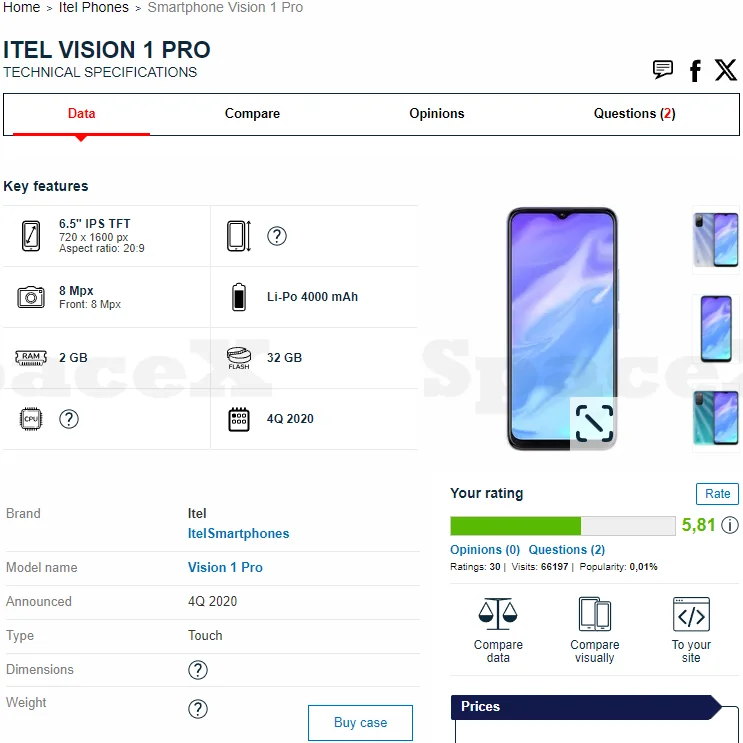
Task: Select the Questions (2) tab
Action: coord(634,114)
